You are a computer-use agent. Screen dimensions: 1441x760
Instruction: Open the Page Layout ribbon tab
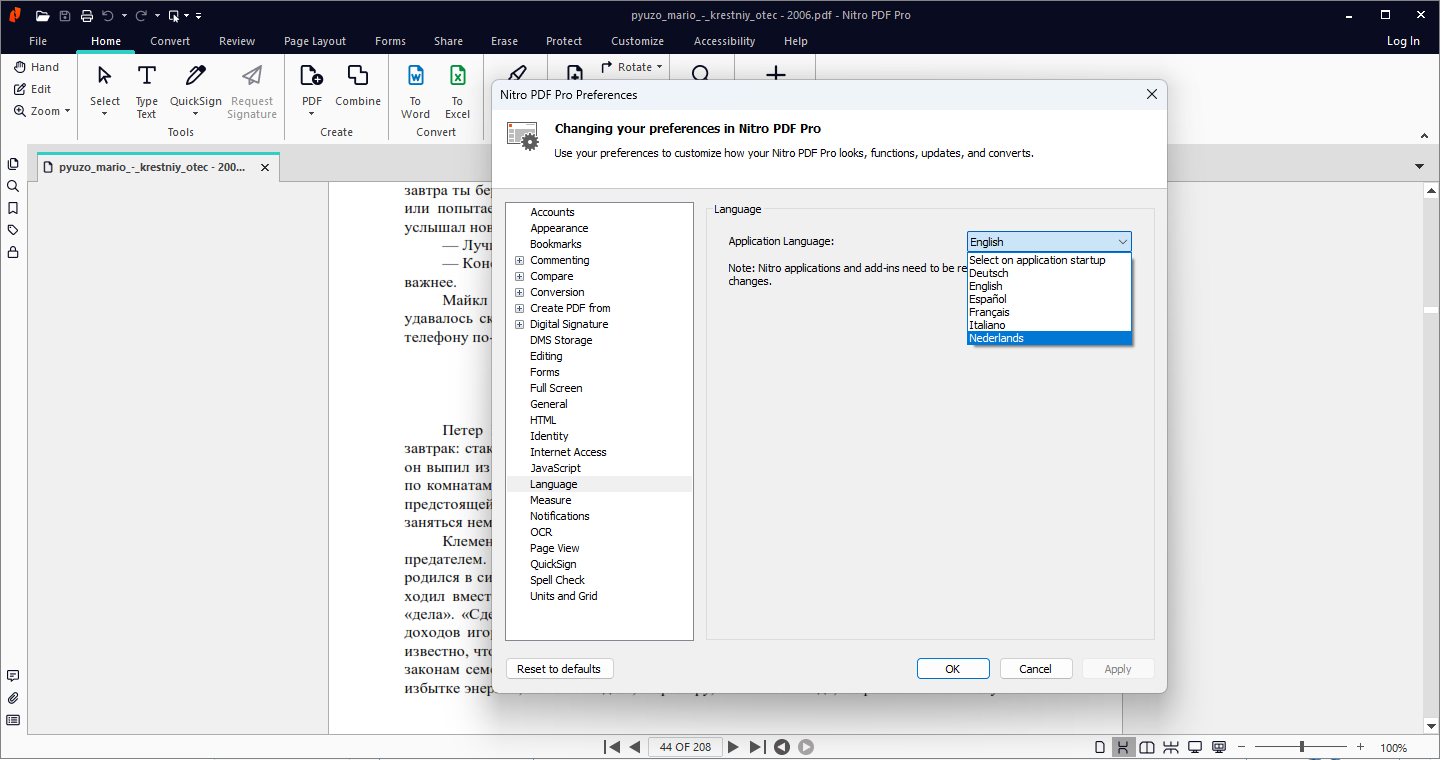point(314,41)
